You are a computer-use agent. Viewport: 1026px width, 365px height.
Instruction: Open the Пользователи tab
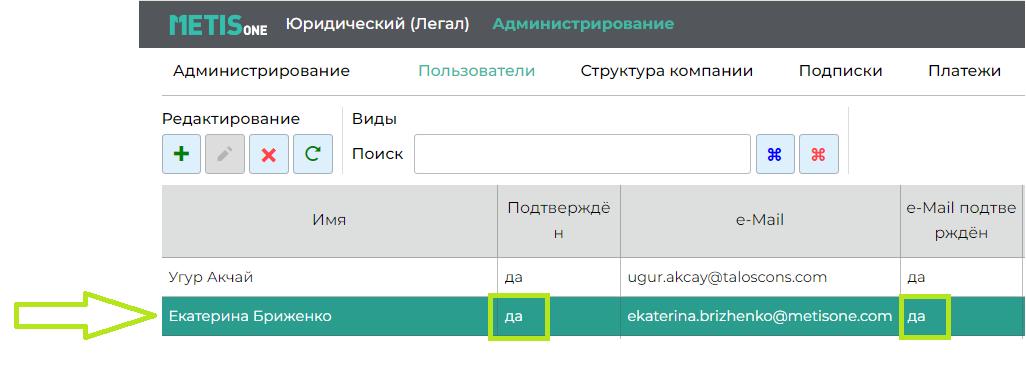[x=477, y=71]
